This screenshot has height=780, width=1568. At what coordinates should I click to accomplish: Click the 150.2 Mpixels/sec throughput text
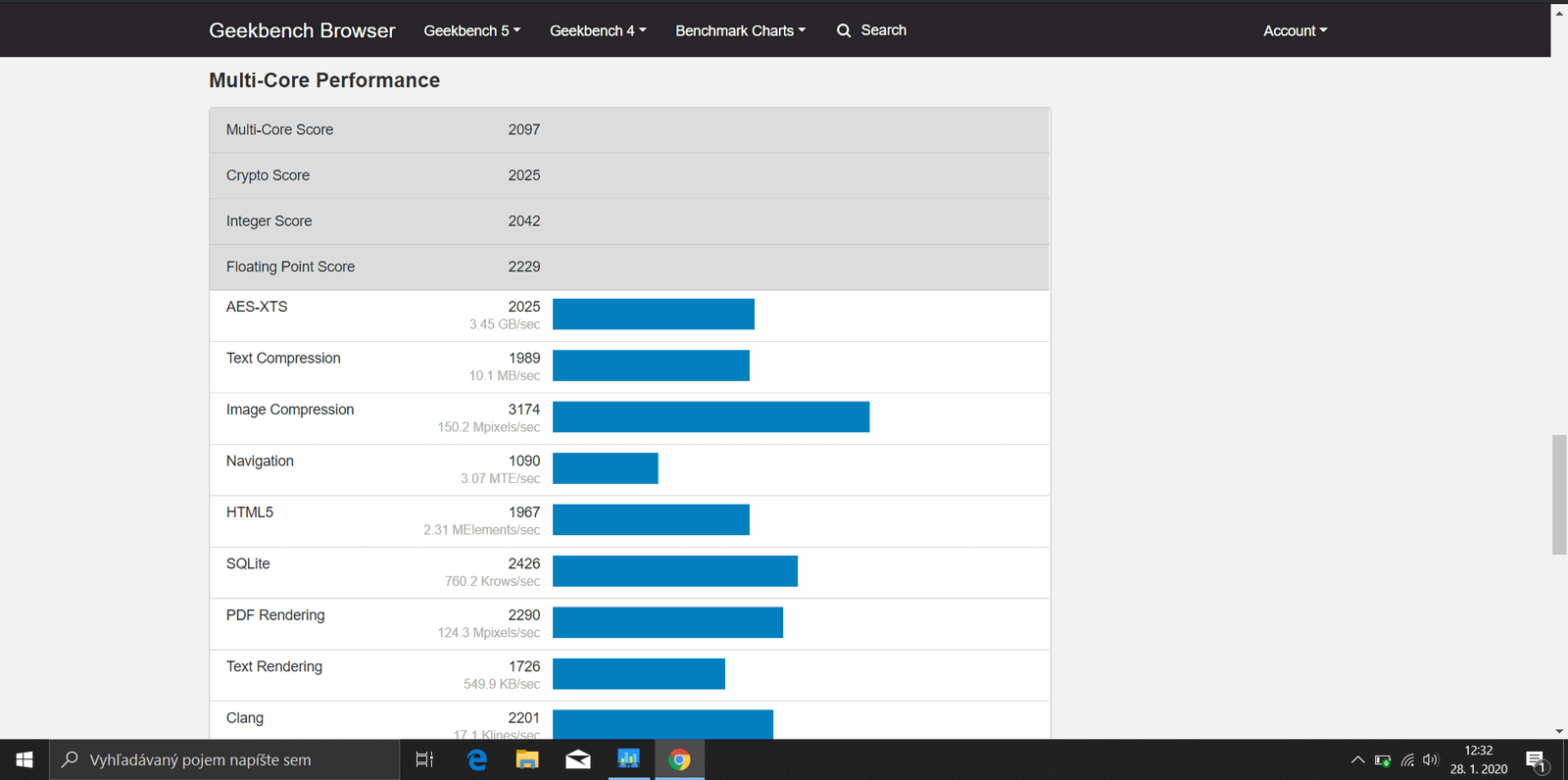[489, 427]
